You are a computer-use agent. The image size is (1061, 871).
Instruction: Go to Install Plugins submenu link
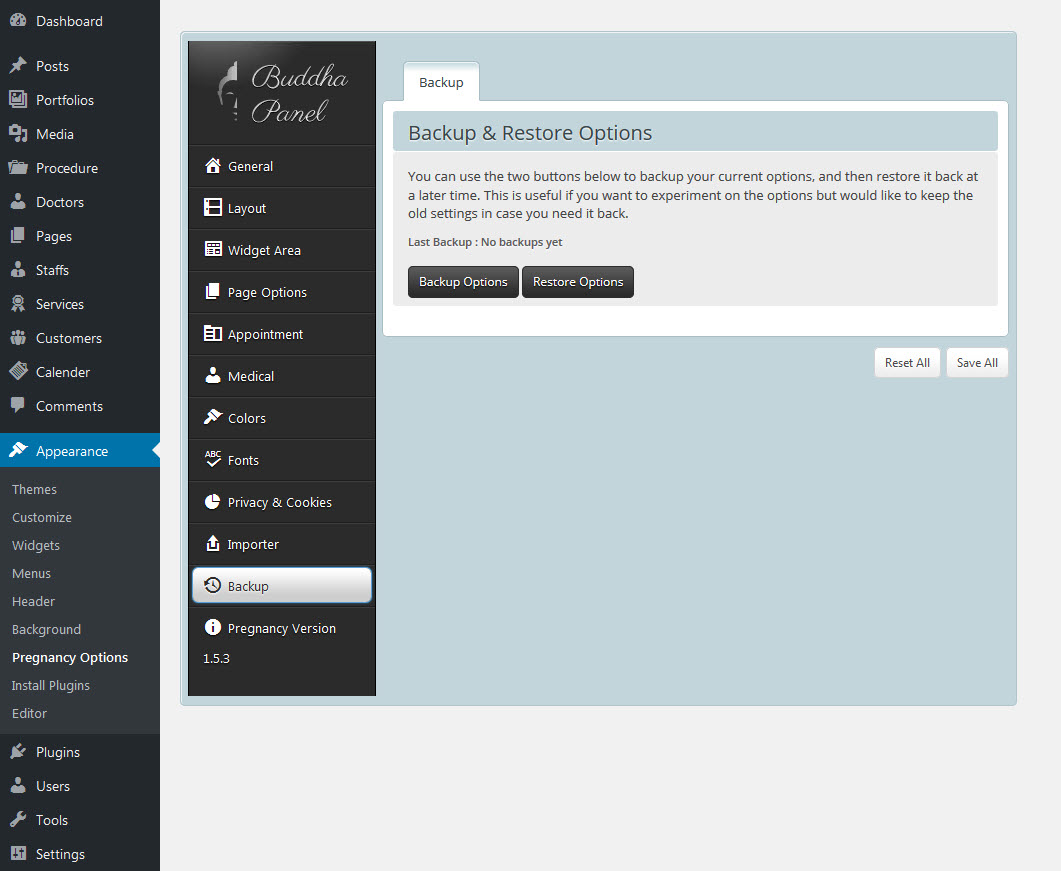pyautogui.click(x=51, y=685)
